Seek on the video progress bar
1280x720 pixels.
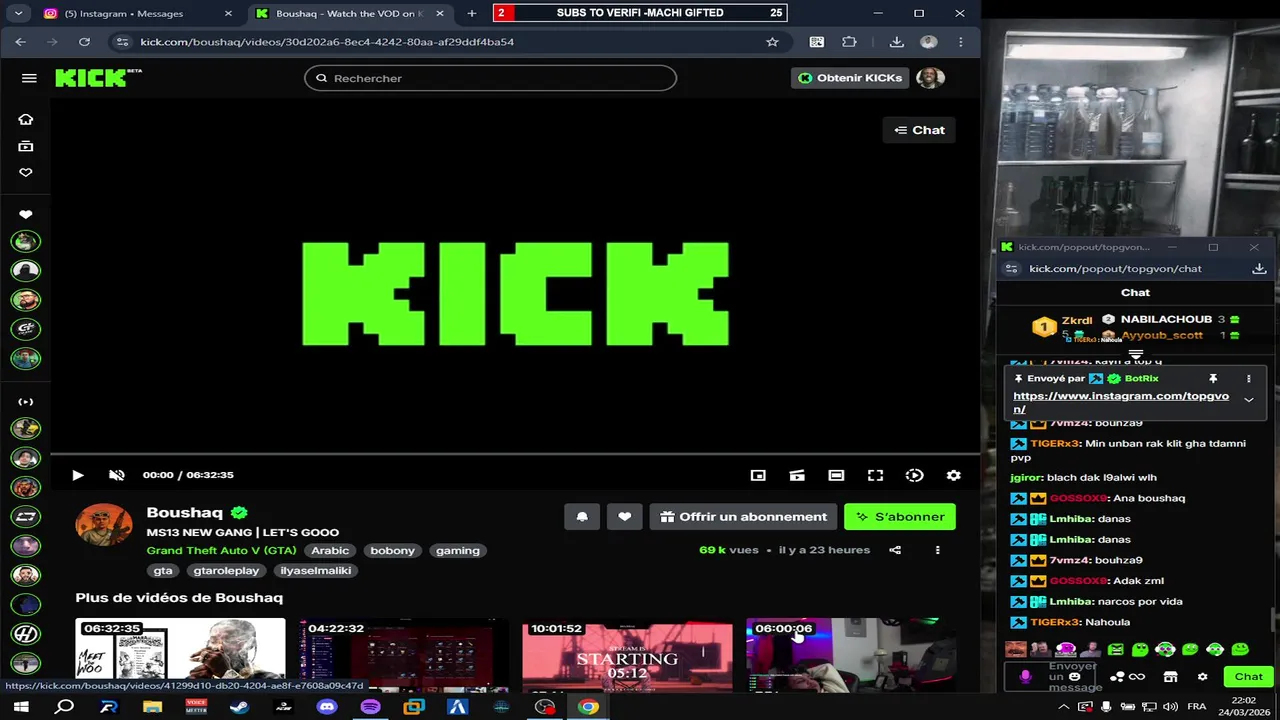tap(515, 454)
